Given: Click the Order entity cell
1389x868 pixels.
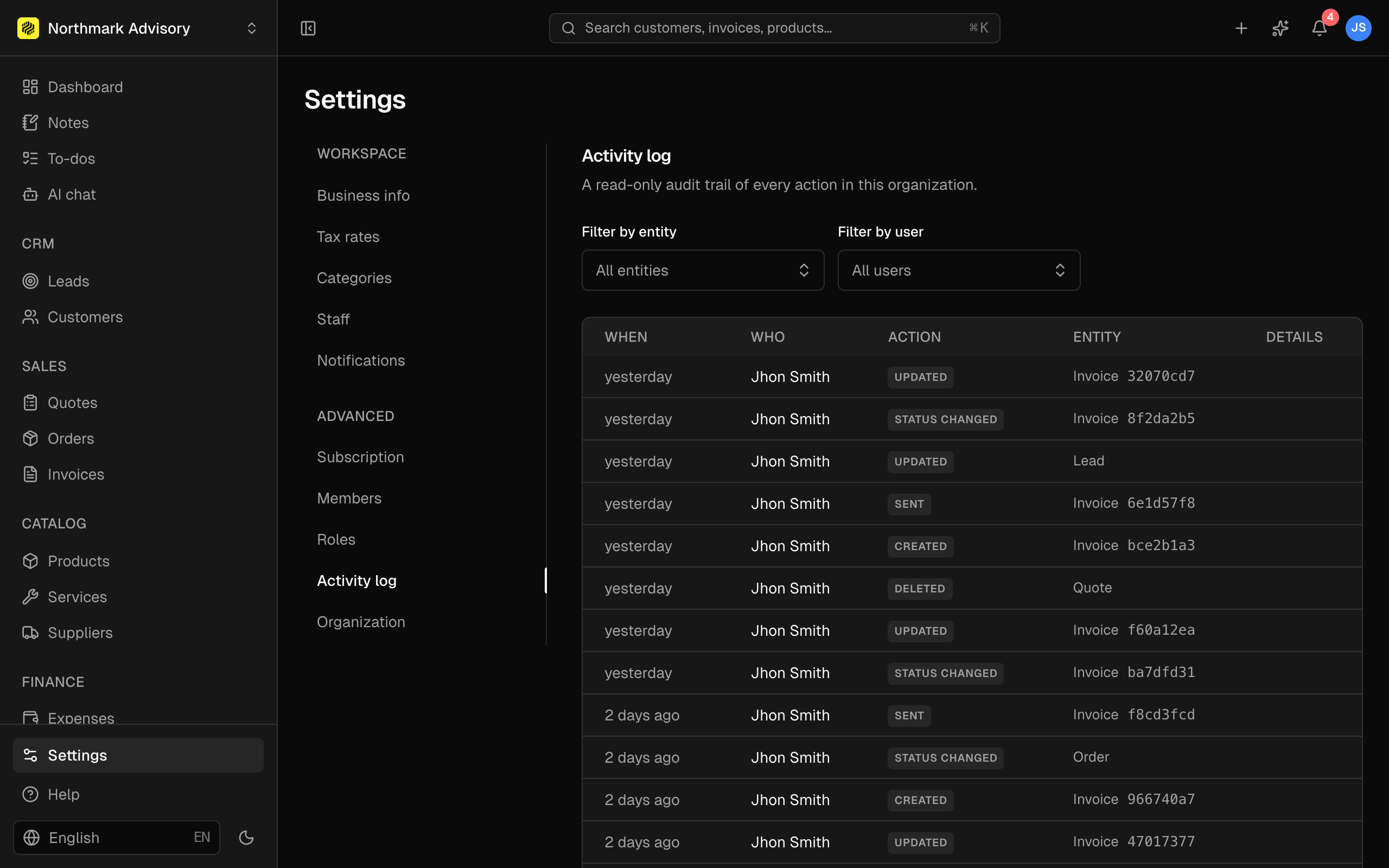Looking at the screenshot, I should point(1091,757).
